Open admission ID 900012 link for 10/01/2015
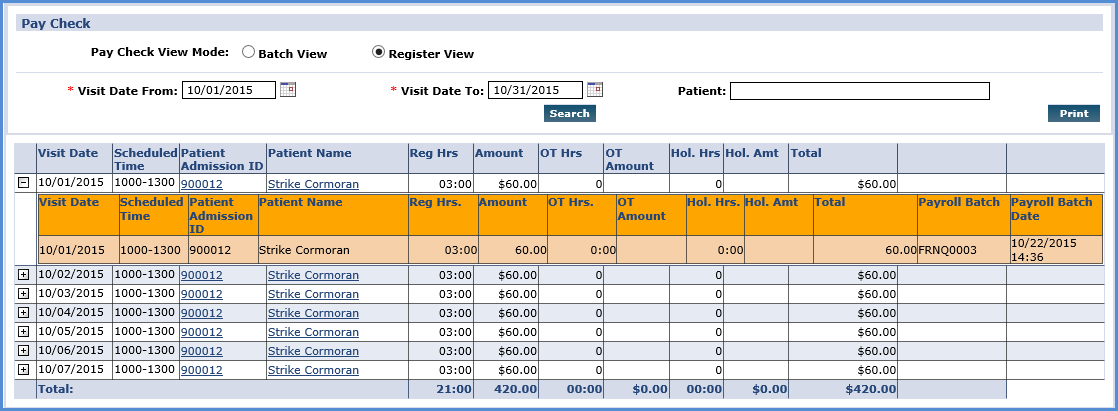Screen dimensions: 1118x411 click(201, 184)
